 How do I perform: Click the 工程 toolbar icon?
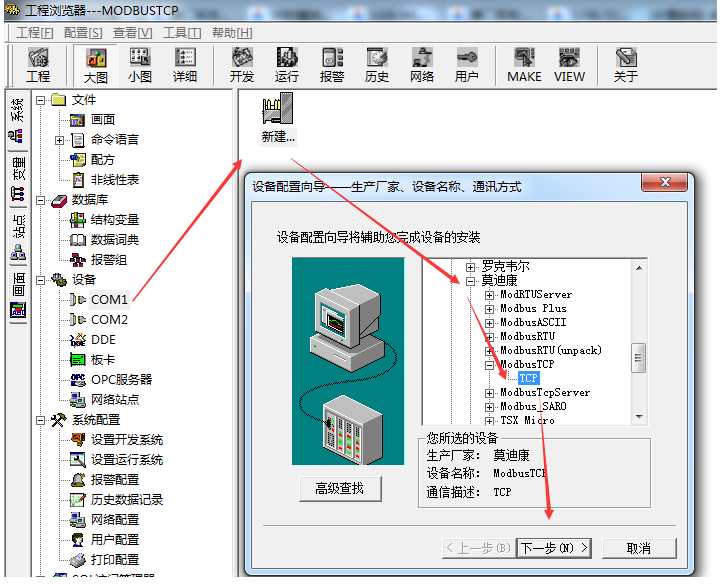tap(38, 65)
